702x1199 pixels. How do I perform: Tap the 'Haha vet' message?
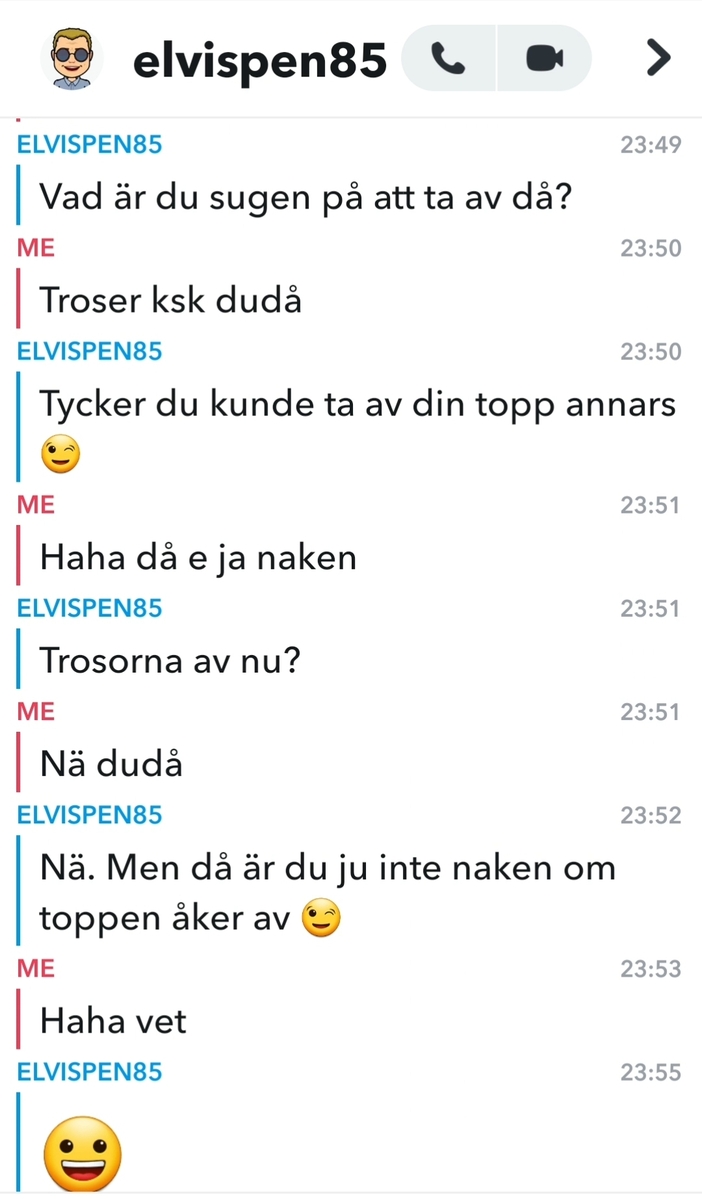tap(113, 1021)
